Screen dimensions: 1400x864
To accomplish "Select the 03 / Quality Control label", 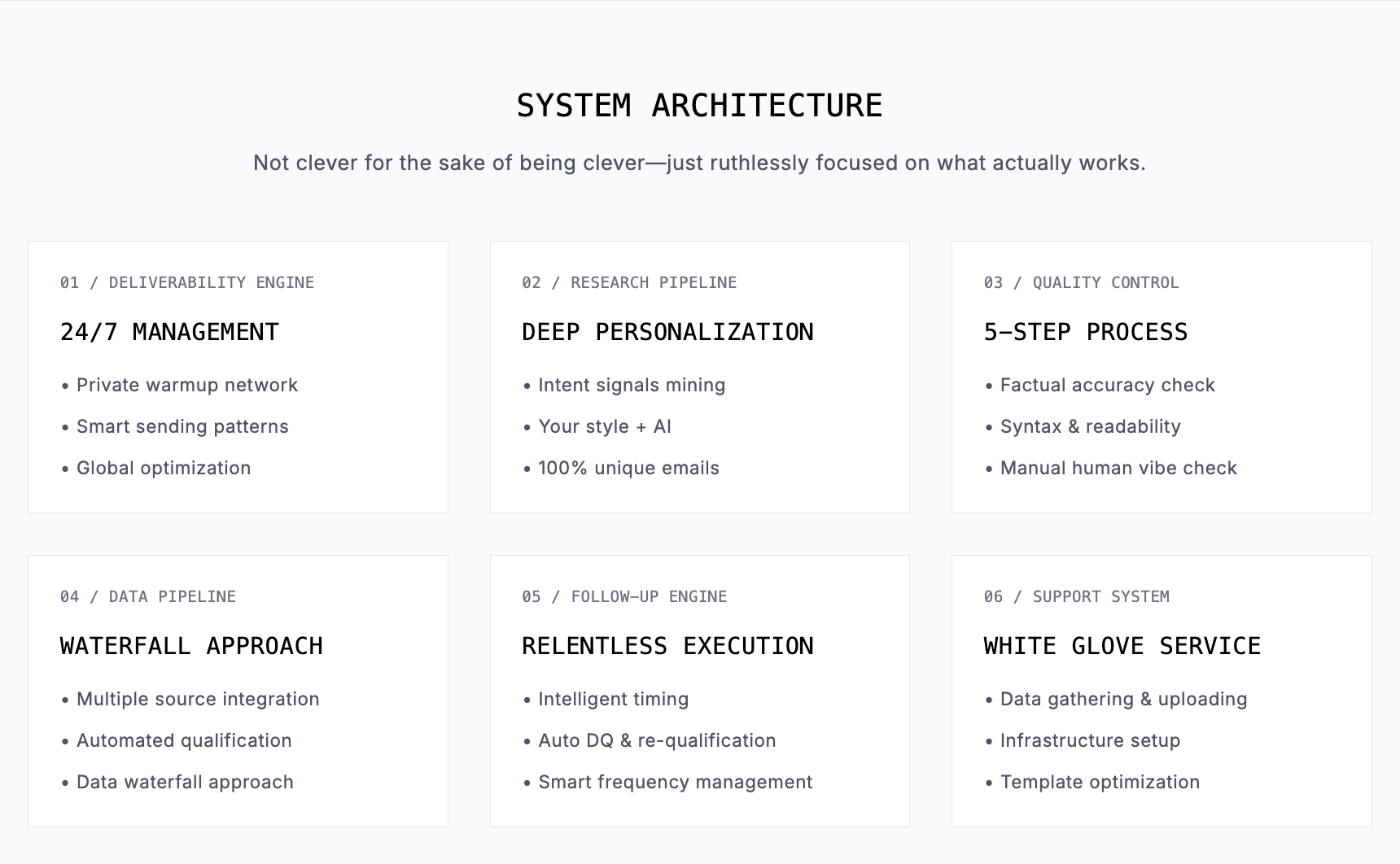I will [x=1081, y=282].
